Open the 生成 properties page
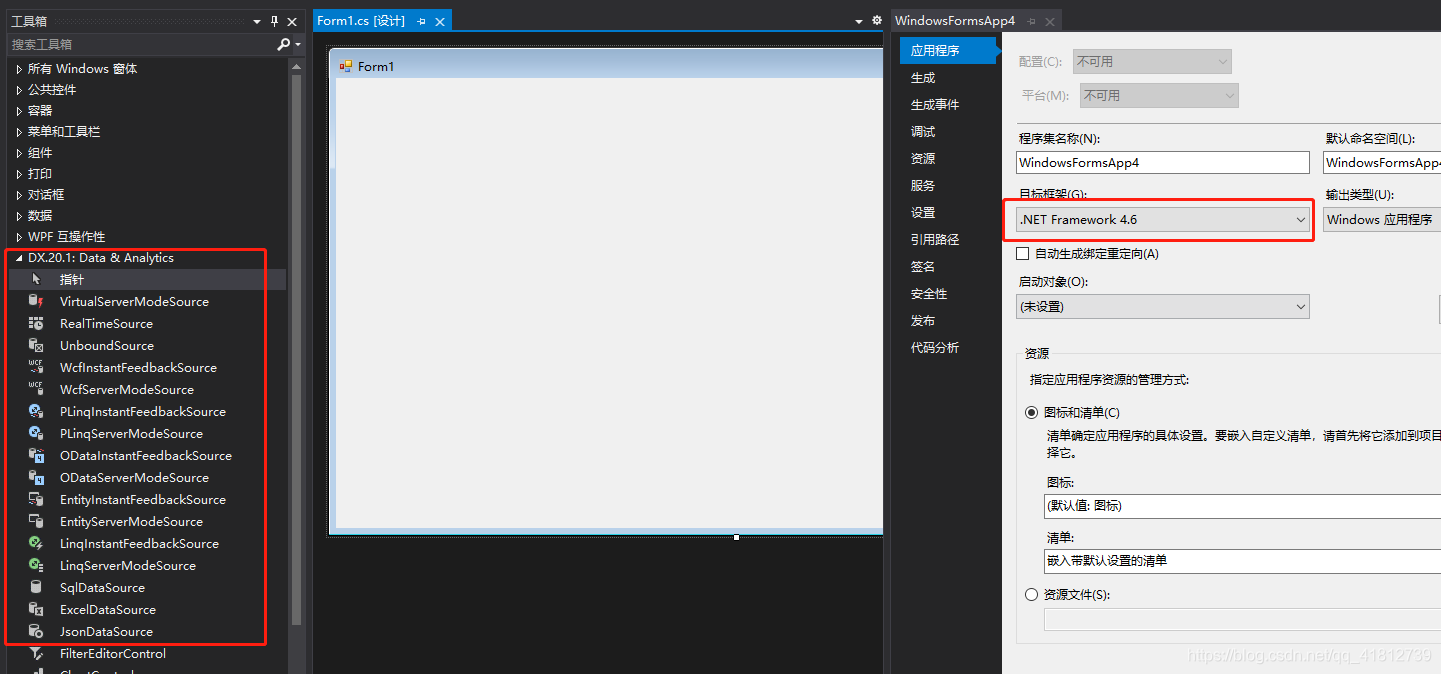This screenshot has height=674, width=1441. pyautogui.click(x=923, y=77)
